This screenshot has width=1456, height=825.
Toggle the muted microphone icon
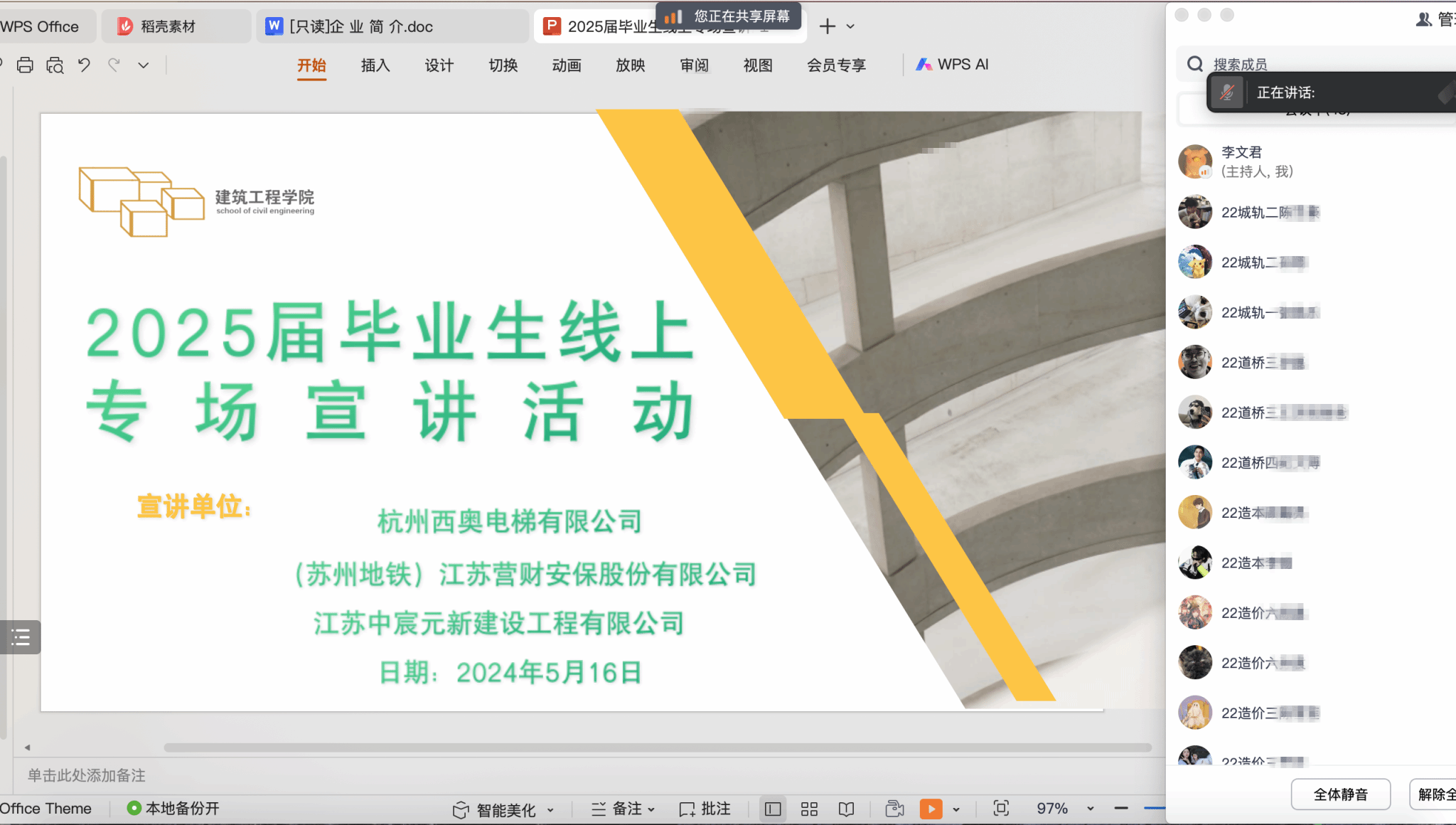click(1227, 92)
